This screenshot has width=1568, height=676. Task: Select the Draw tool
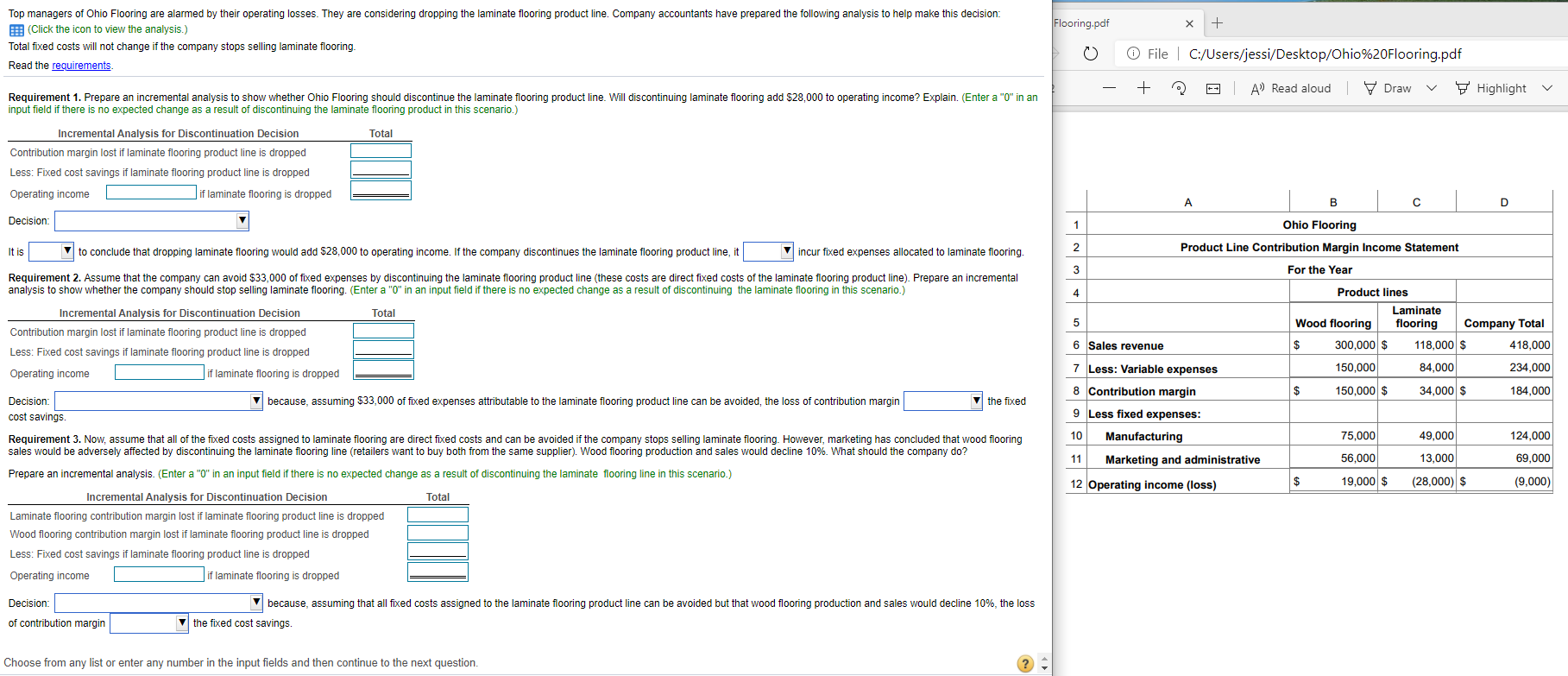coord(1388,88)
